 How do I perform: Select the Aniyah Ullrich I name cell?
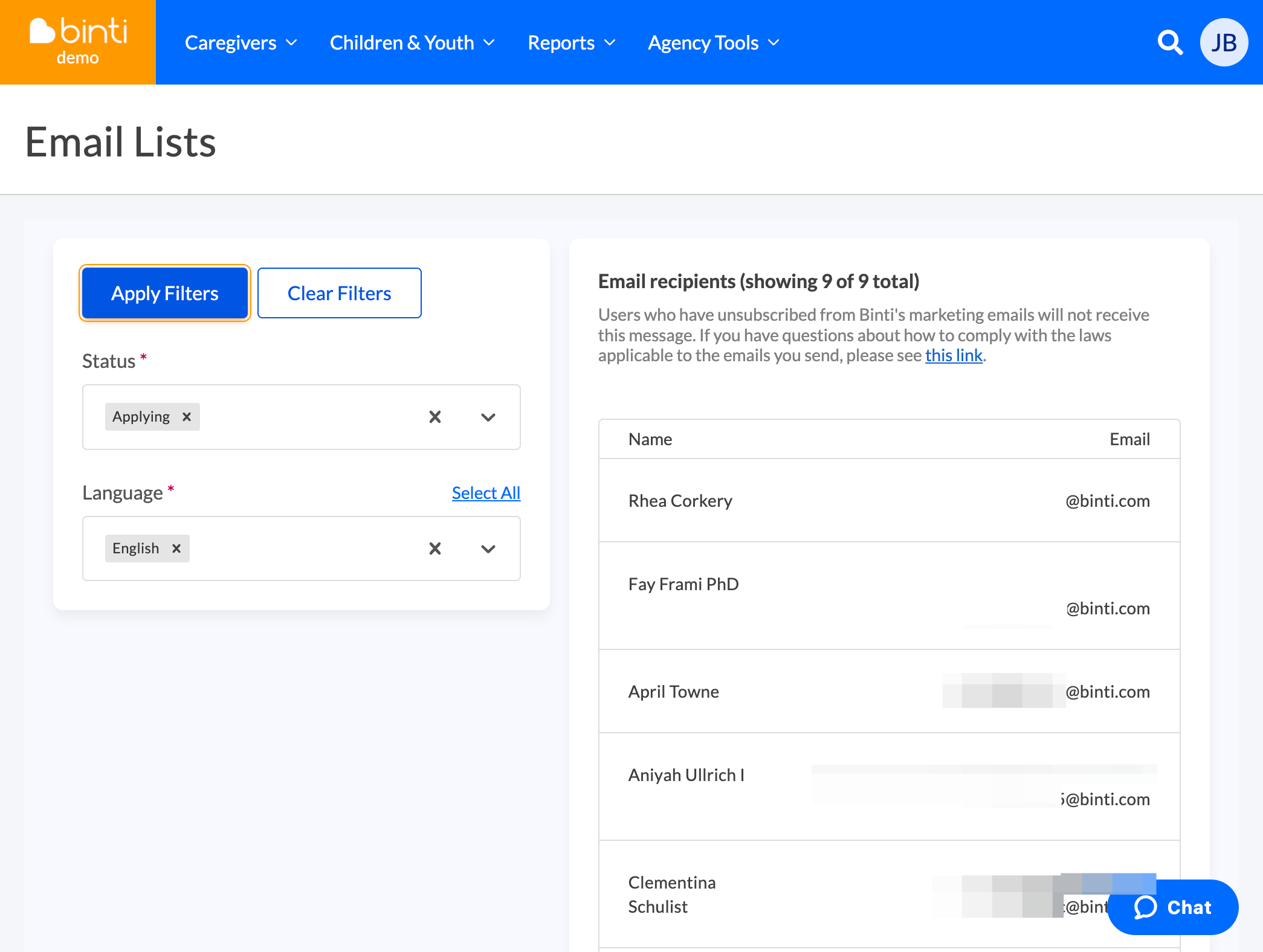click(686, 775)
